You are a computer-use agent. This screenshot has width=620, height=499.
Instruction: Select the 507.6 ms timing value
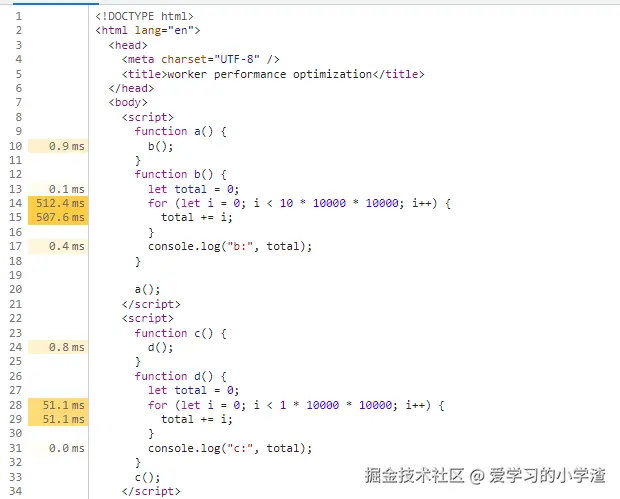60,217
